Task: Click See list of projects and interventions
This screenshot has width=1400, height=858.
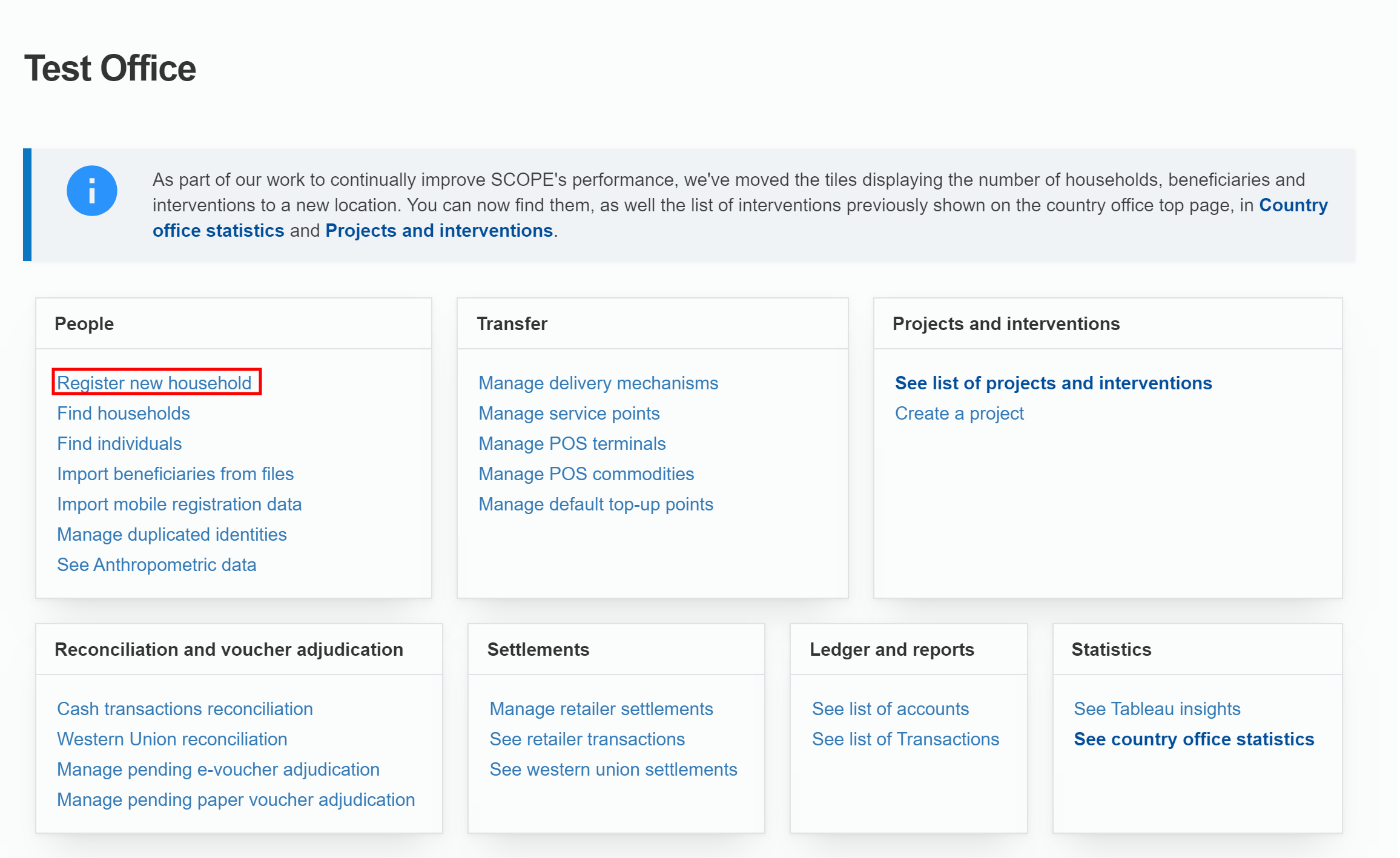Action: coord(1054,383)
